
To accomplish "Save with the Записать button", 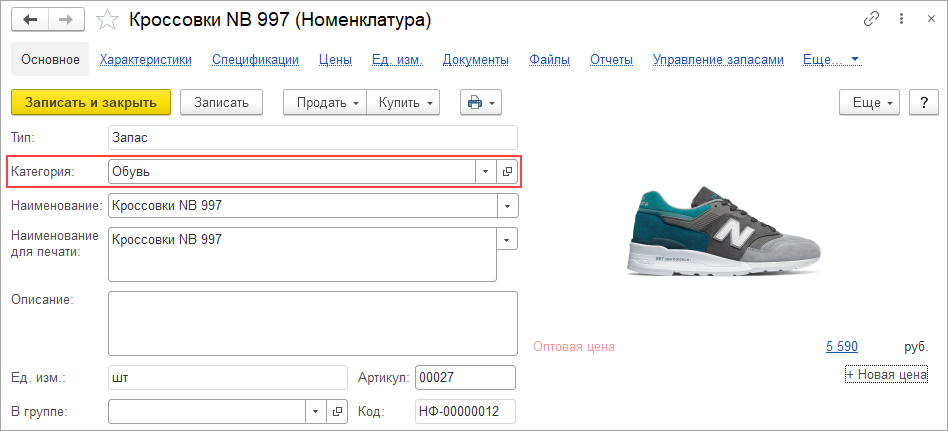I will click(221, 102).
